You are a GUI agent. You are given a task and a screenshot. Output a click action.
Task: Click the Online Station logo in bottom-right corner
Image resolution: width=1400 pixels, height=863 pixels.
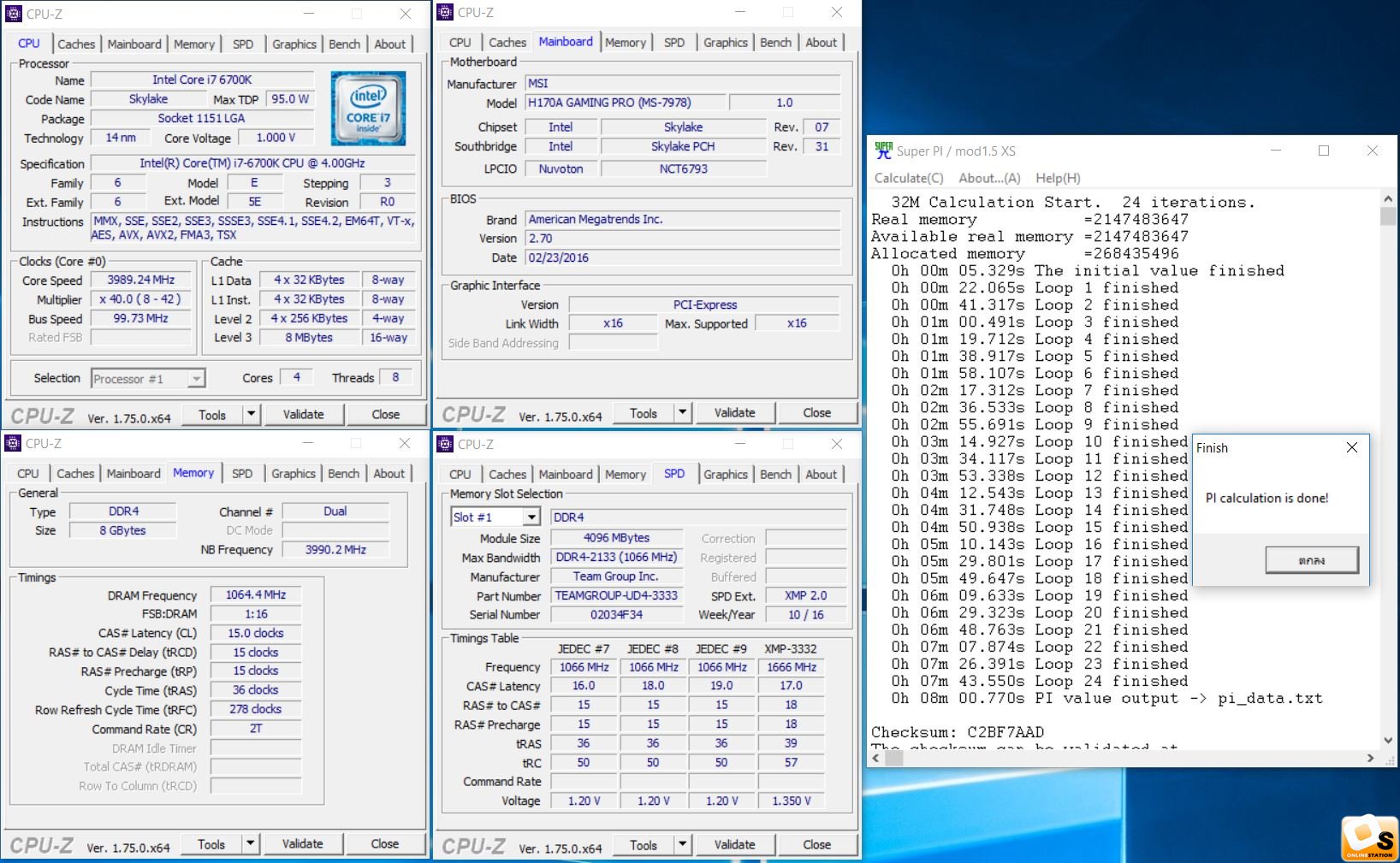click(1368, 838)
